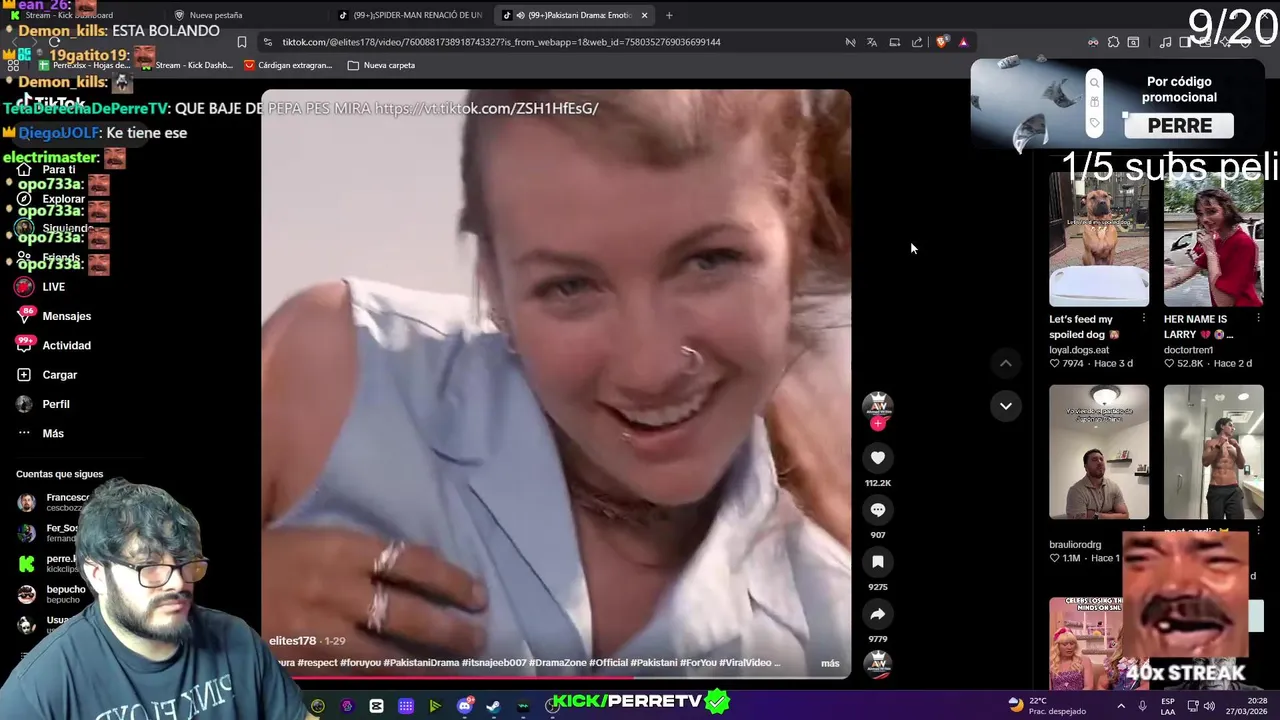Follow creator with the red plus badge
This screenshot has height=720, width=1280.
tap(878, 423)
